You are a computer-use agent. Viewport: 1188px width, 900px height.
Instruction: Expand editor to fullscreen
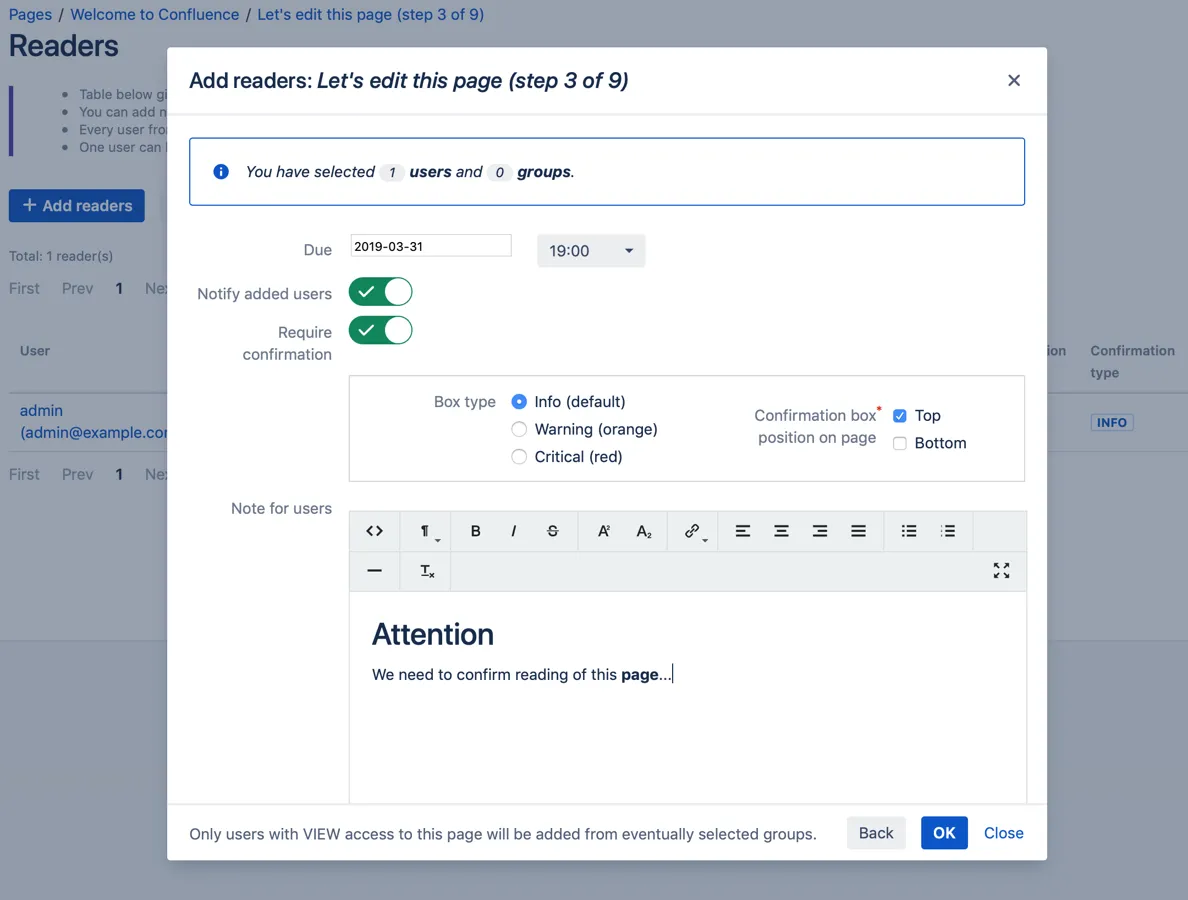[1002, 570]
